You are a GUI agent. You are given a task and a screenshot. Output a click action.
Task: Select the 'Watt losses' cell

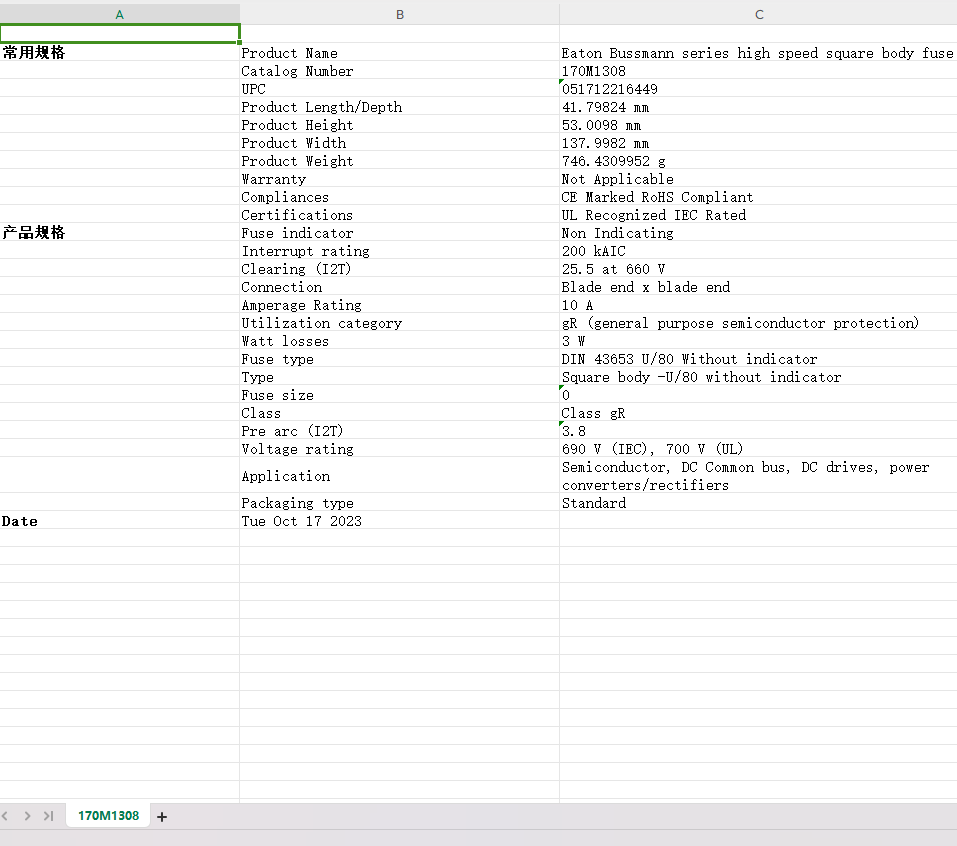point(400,341)
